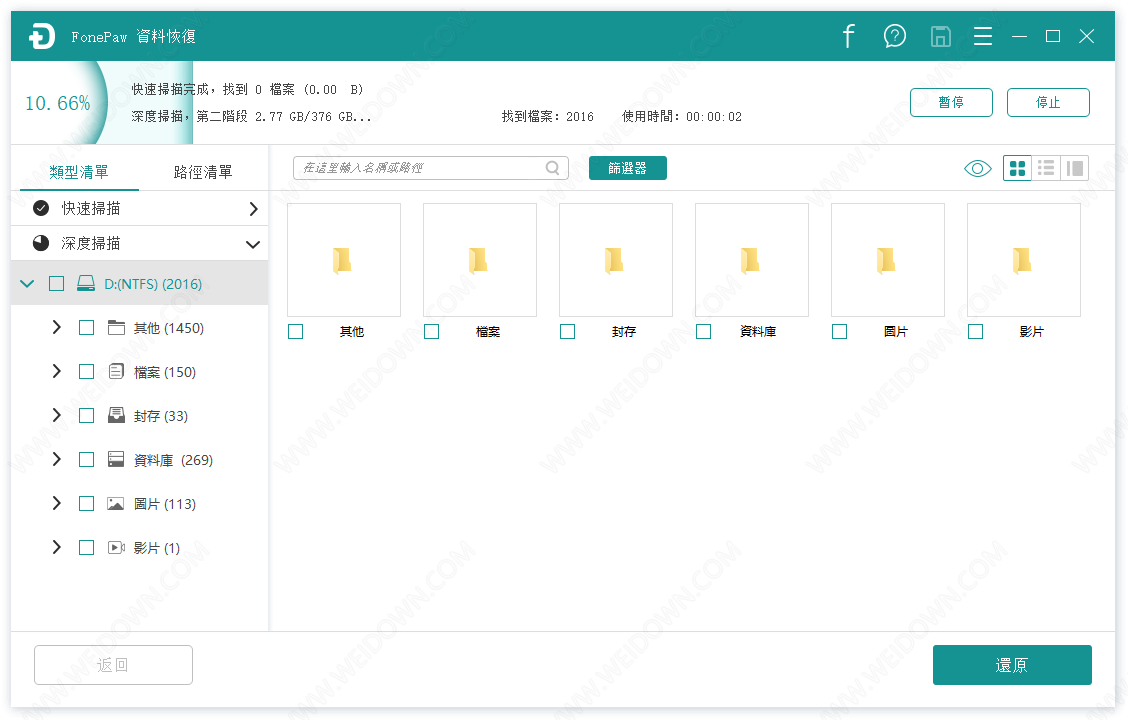Tick checkbox under 影片 folder thumbnail

point(975,332)
